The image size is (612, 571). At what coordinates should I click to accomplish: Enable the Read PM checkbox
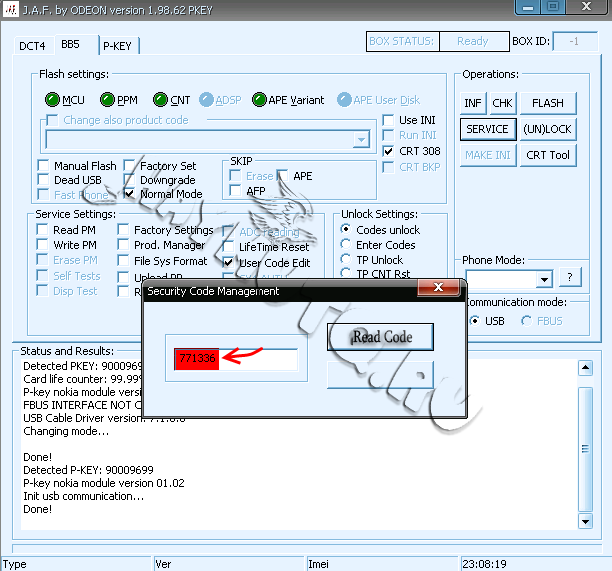[42, 229]
